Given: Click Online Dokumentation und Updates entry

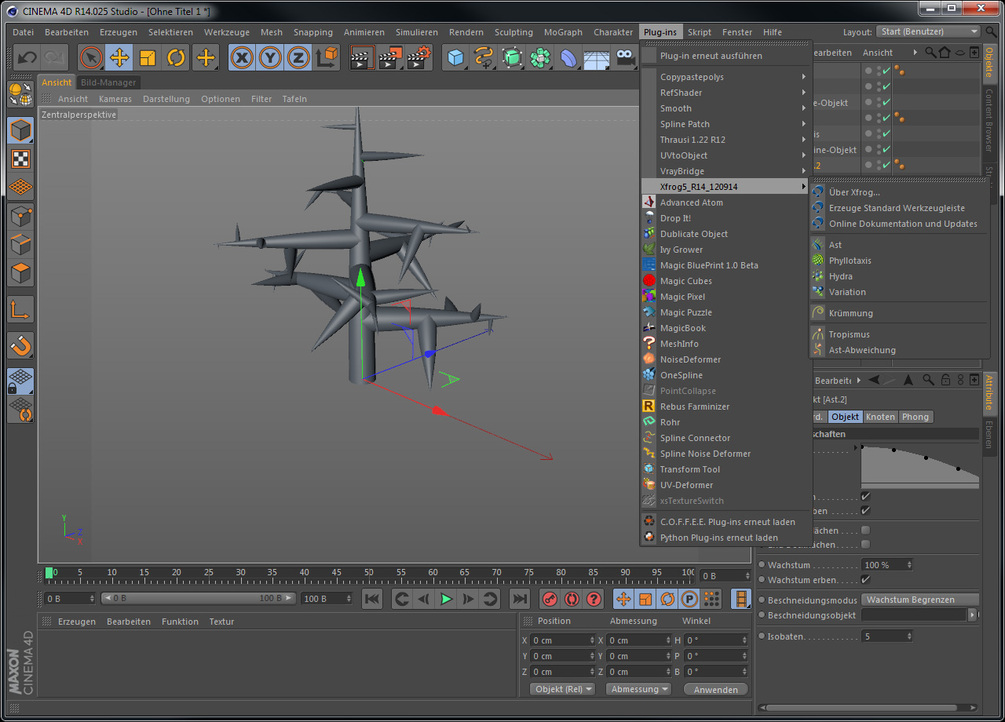Looking at the screenshot, I should pos(902,224).
